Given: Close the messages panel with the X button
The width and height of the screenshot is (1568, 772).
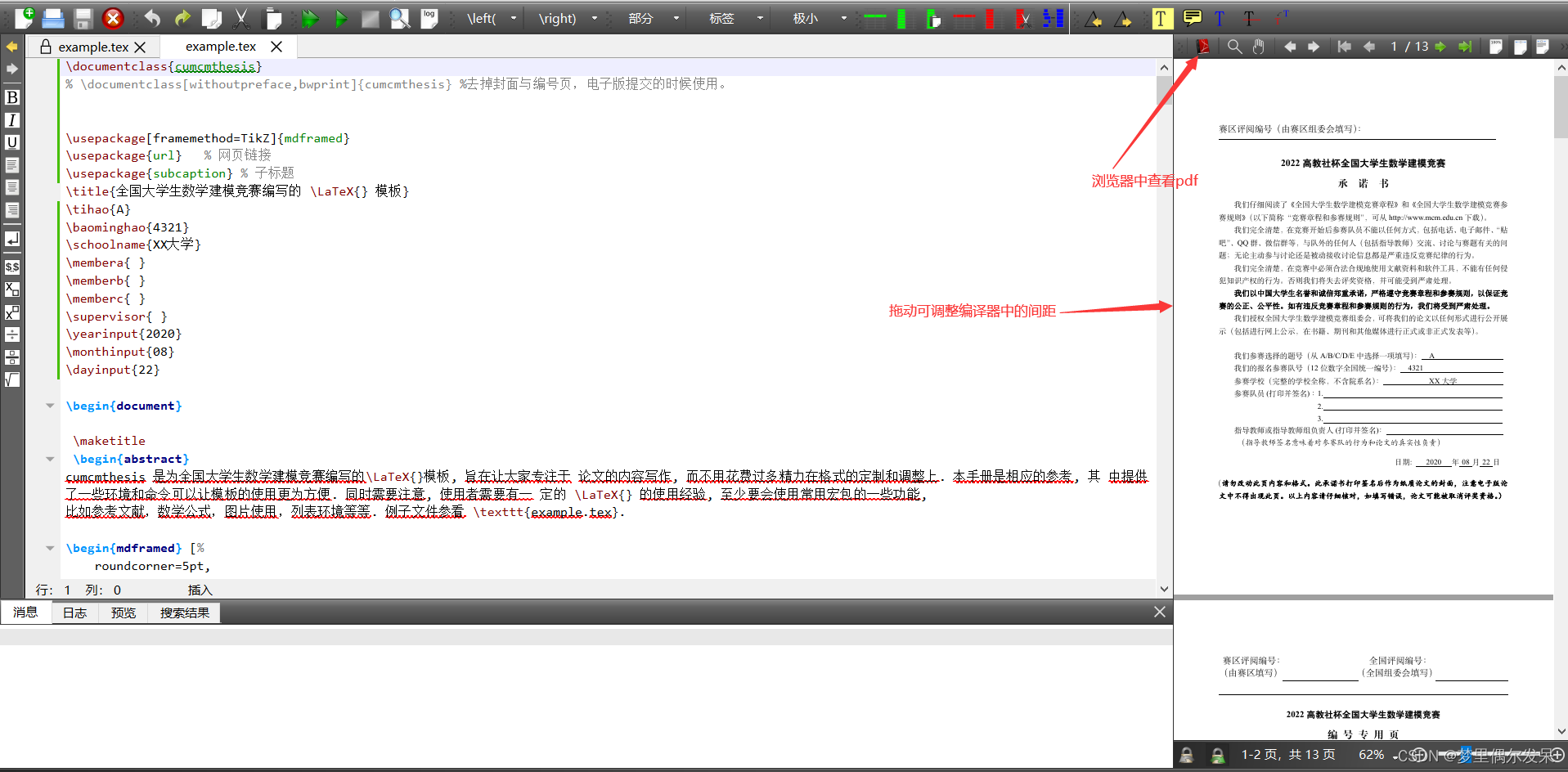Looking at the screenshot, I should click(x=1160, y=612).
